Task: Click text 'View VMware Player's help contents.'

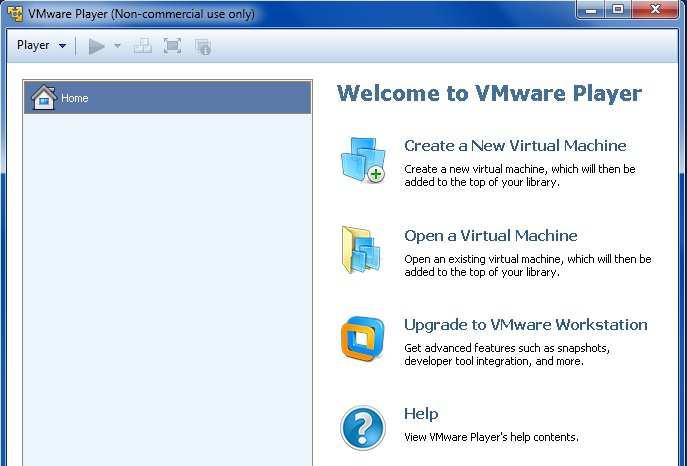Action: pyautogui.click(x=491, y=437)
